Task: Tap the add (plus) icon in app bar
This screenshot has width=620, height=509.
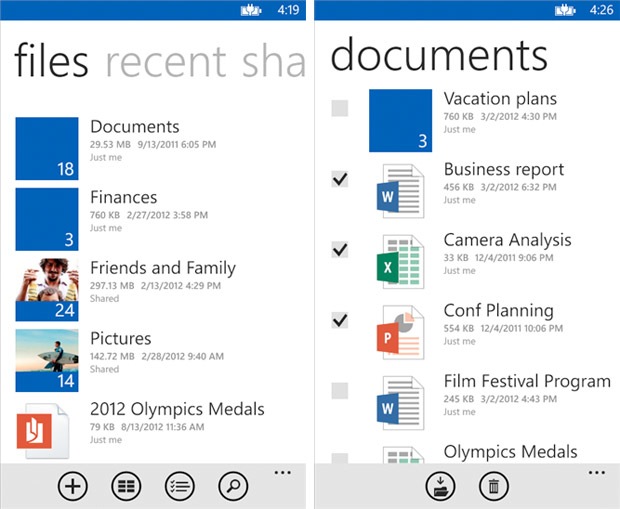Action: 71,487
